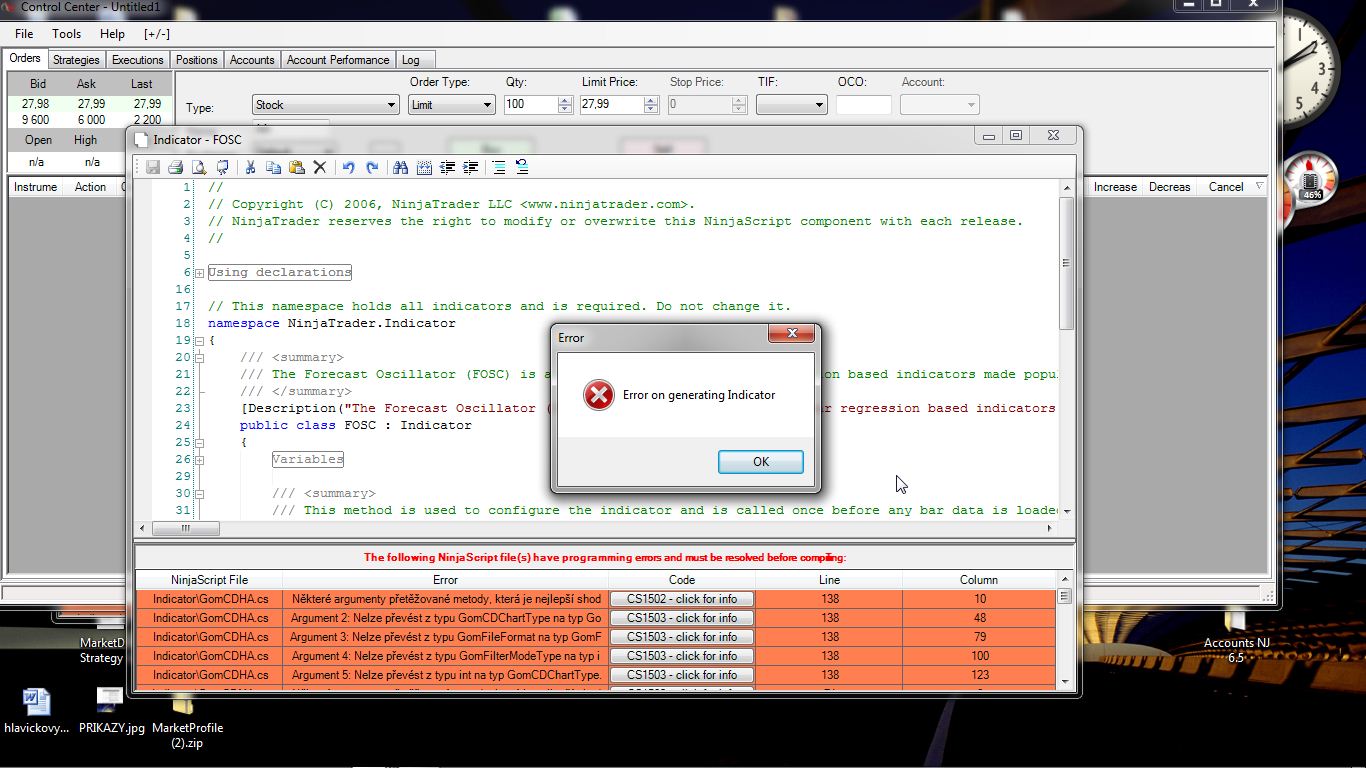Open the MarketProfile (2).zip desktop icon
Image resolution: width=1366 pixels, height=768 pixels.
187,718
